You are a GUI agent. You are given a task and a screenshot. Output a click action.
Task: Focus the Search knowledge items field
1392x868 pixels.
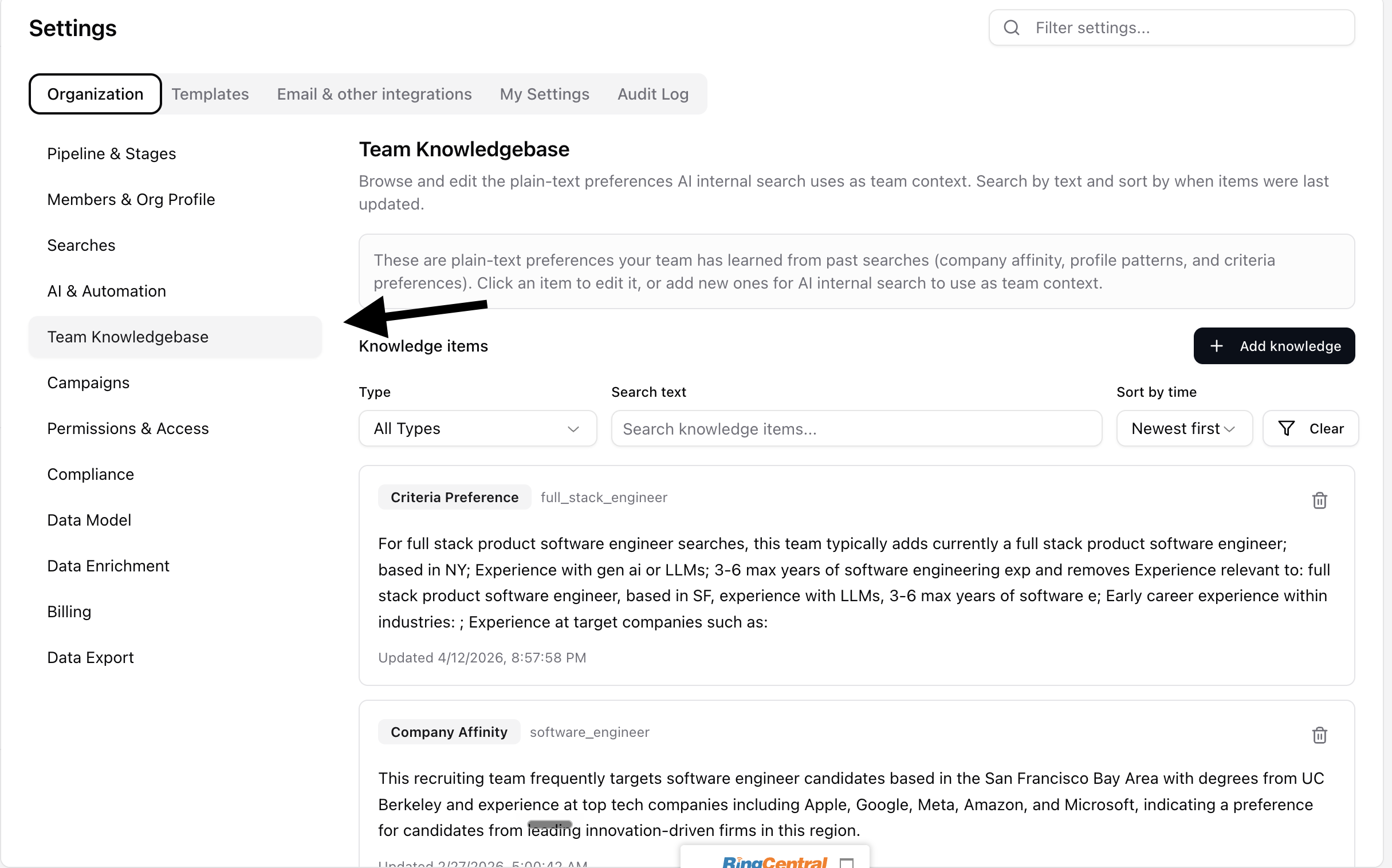coord(856,428)
